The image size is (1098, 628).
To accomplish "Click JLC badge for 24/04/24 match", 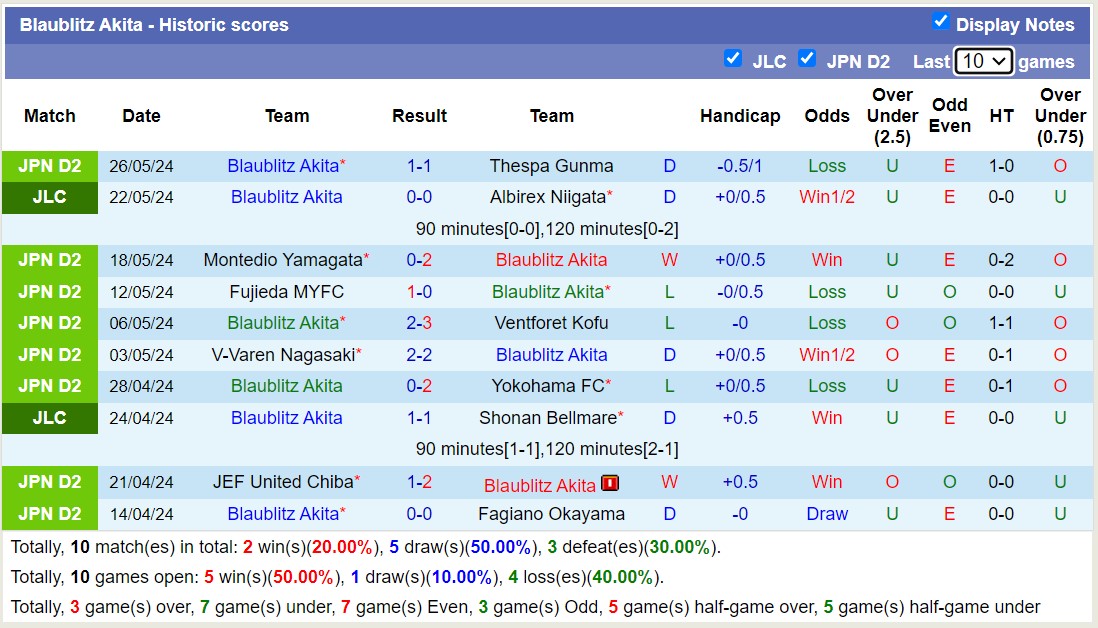I will [50, 418].
